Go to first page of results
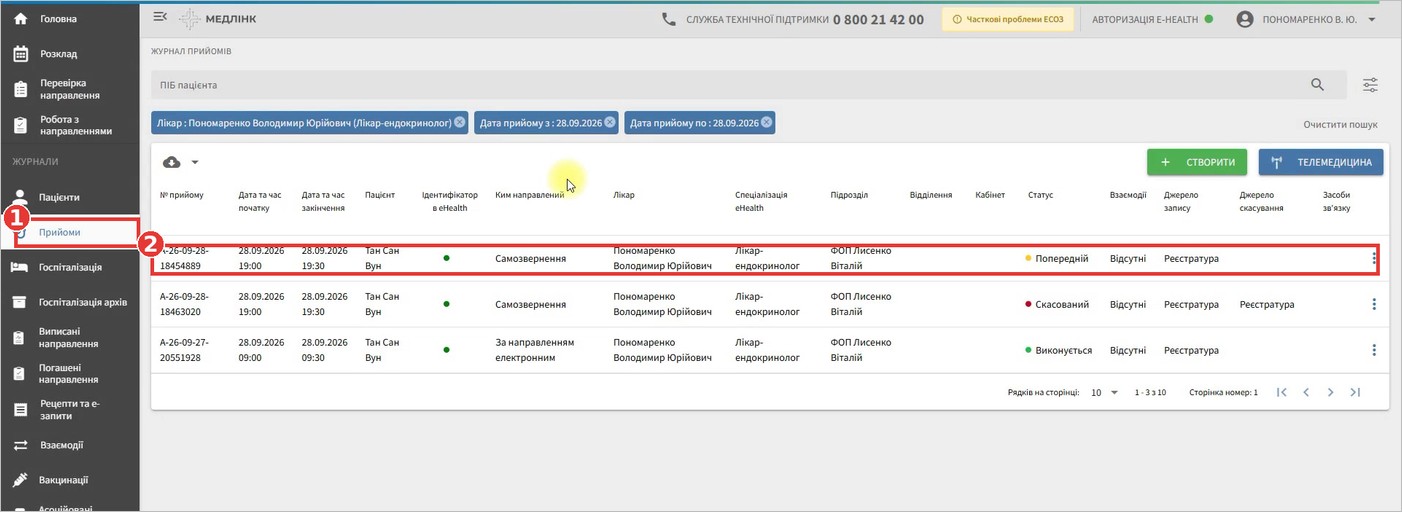This screenshot has height=512, width=1402. pyautogui.click(x=1282, y=392)
